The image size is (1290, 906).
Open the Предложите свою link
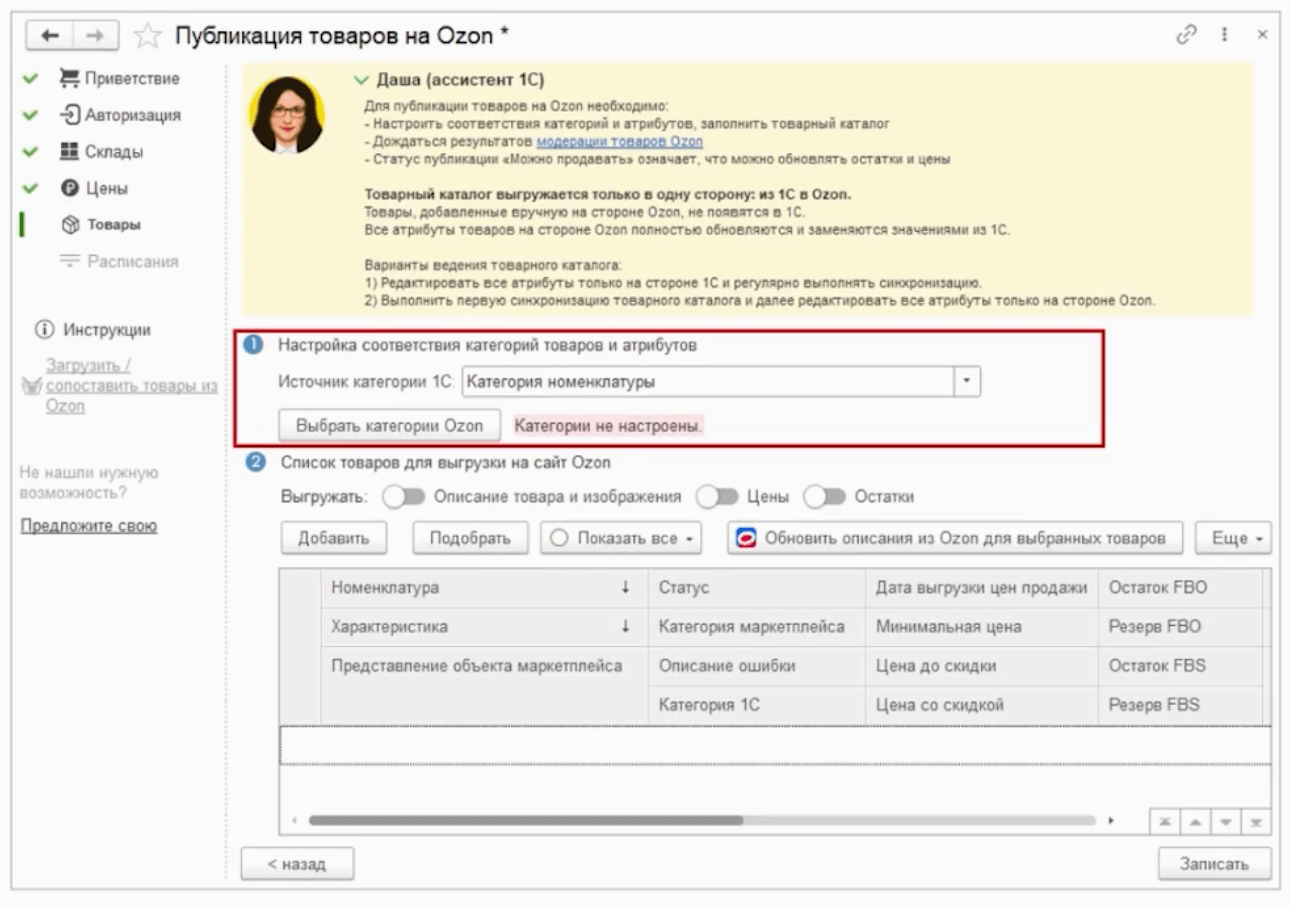(89, 526)
